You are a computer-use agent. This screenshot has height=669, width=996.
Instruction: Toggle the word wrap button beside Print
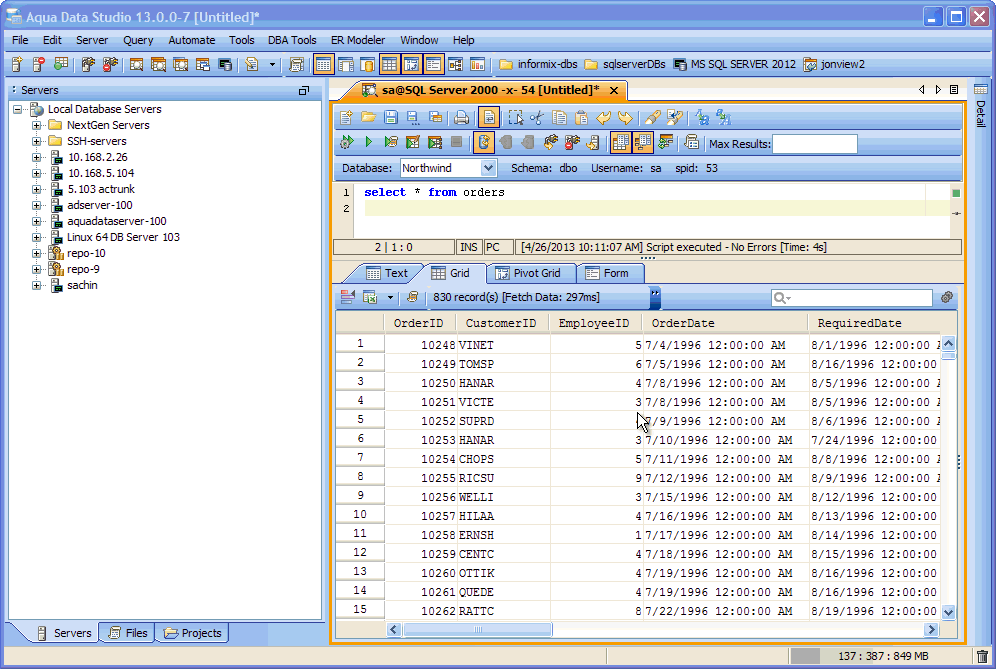488,118
